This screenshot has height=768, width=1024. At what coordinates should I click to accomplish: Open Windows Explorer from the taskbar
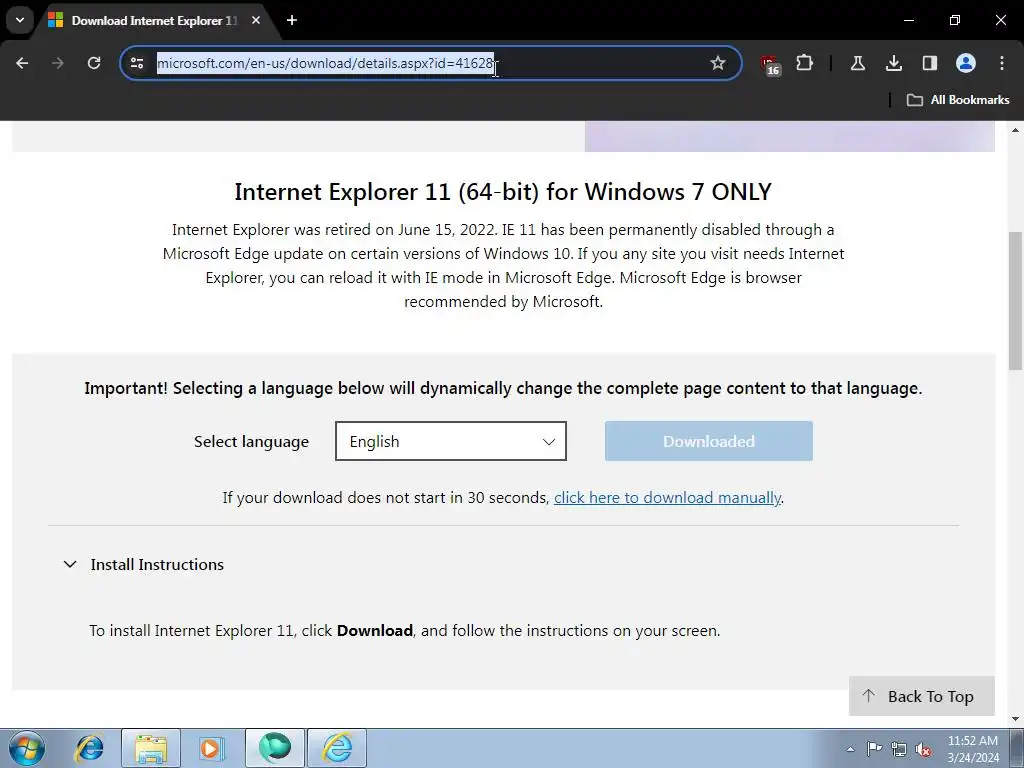[x=151, y=748]
